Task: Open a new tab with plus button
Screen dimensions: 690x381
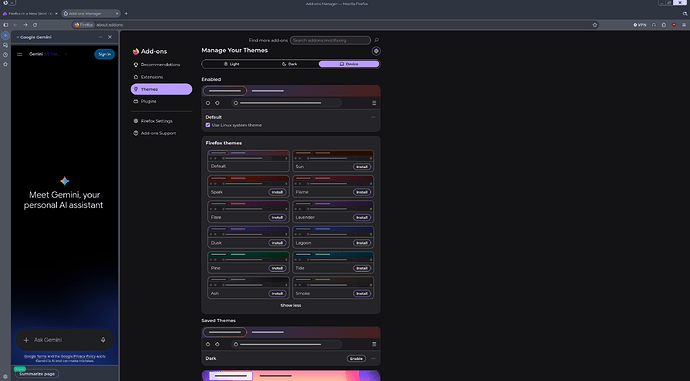Action: coord(126,14)
